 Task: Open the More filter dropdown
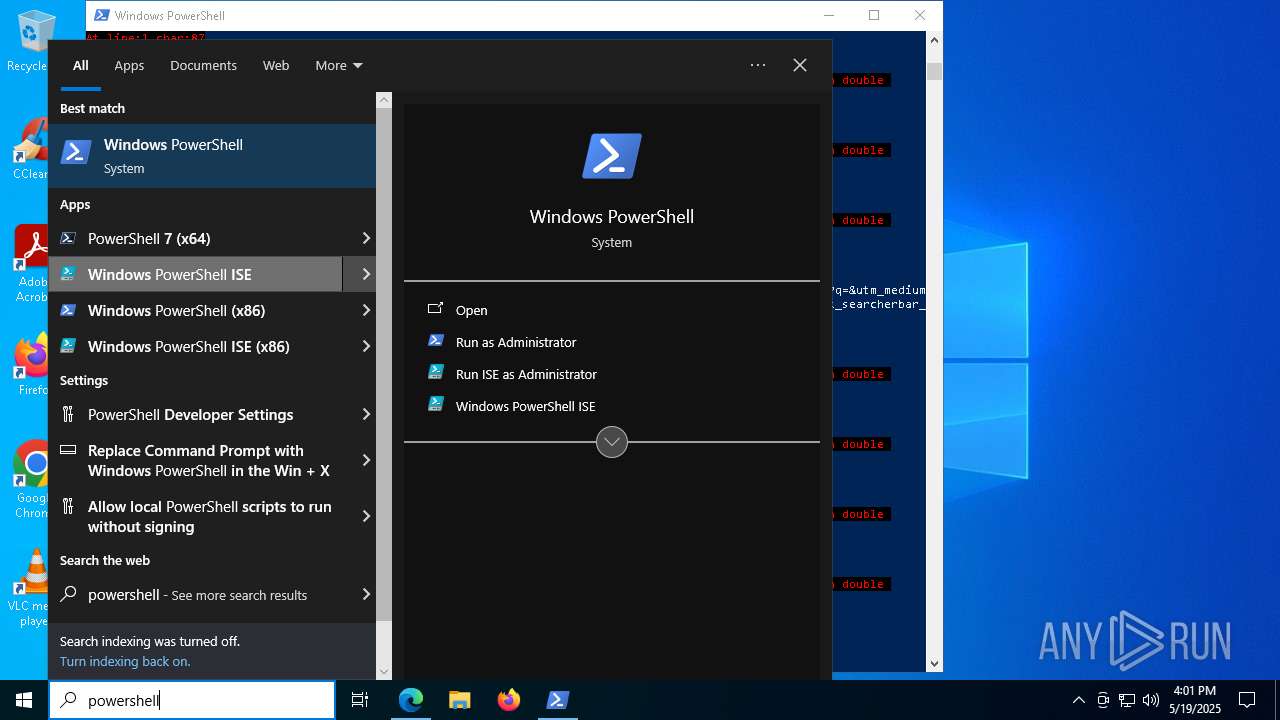pyautogui.click(x=339, y=65)
